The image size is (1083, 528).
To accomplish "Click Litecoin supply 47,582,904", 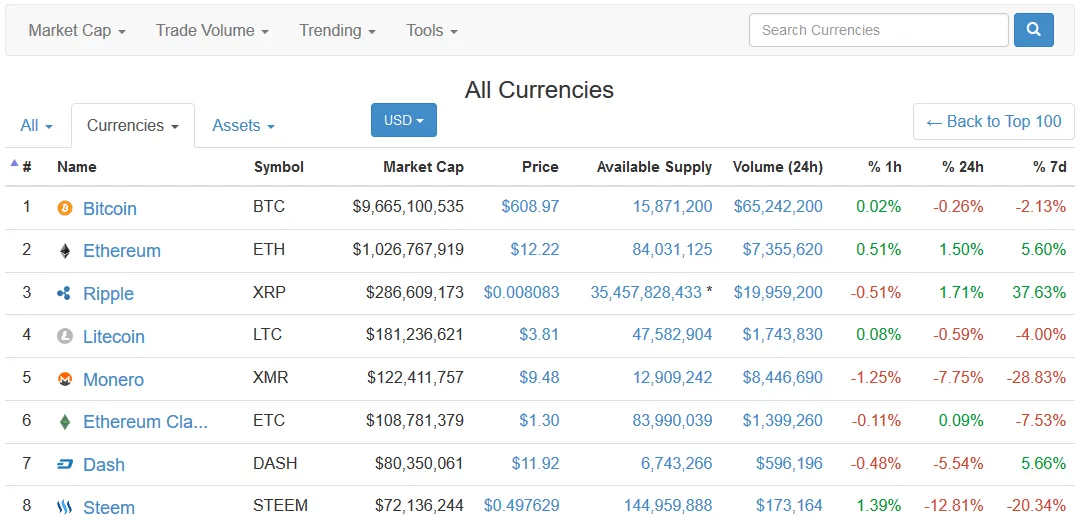I will [672, 335].
